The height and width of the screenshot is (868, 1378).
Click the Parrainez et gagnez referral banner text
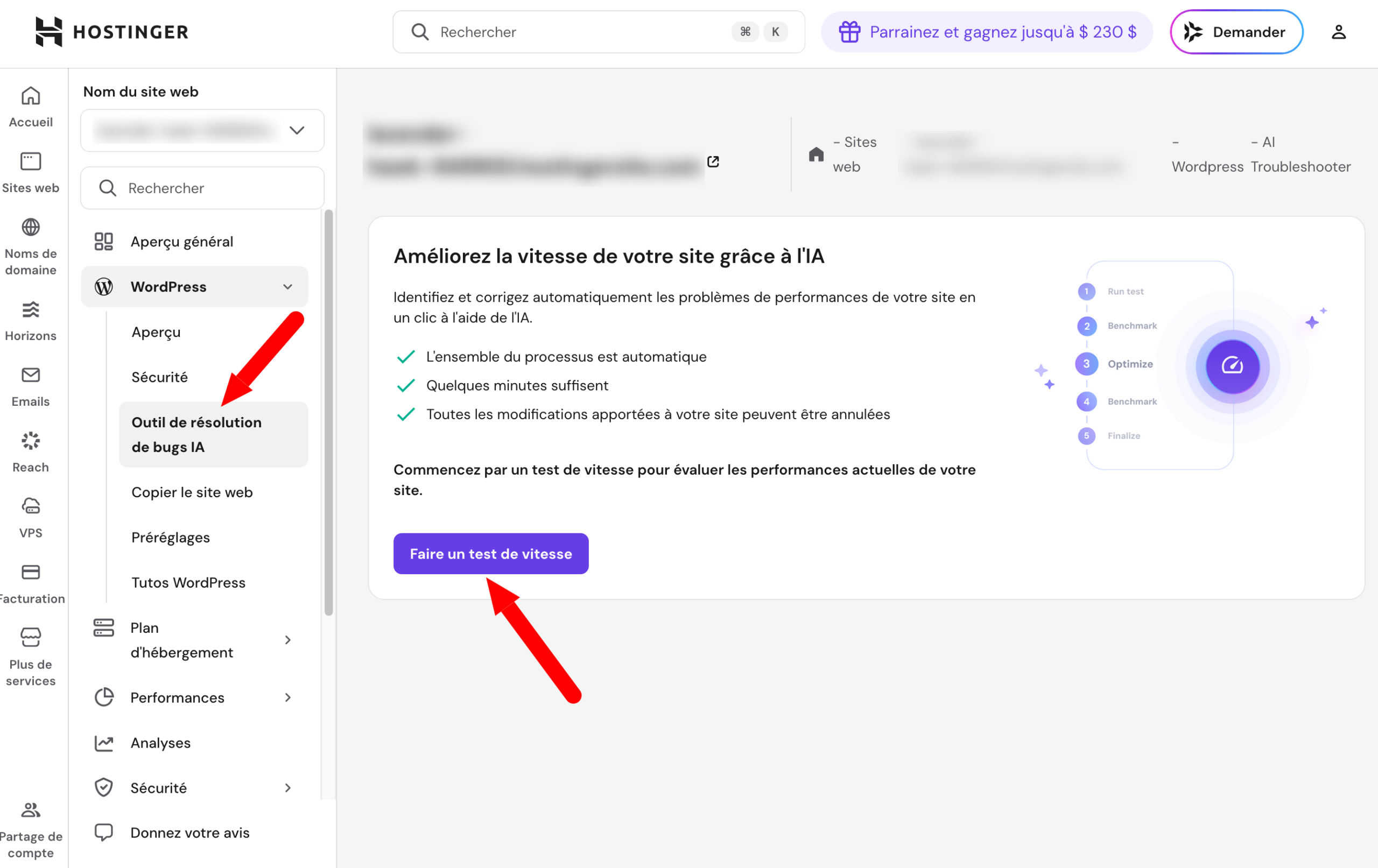tap(1003, 32)
